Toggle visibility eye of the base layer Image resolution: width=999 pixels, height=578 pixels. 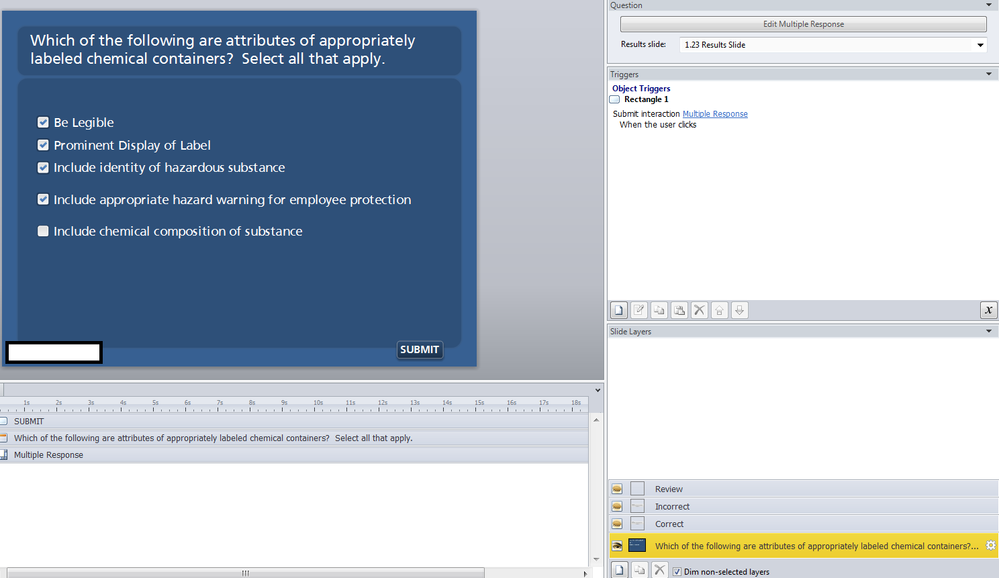pos(617,545)
